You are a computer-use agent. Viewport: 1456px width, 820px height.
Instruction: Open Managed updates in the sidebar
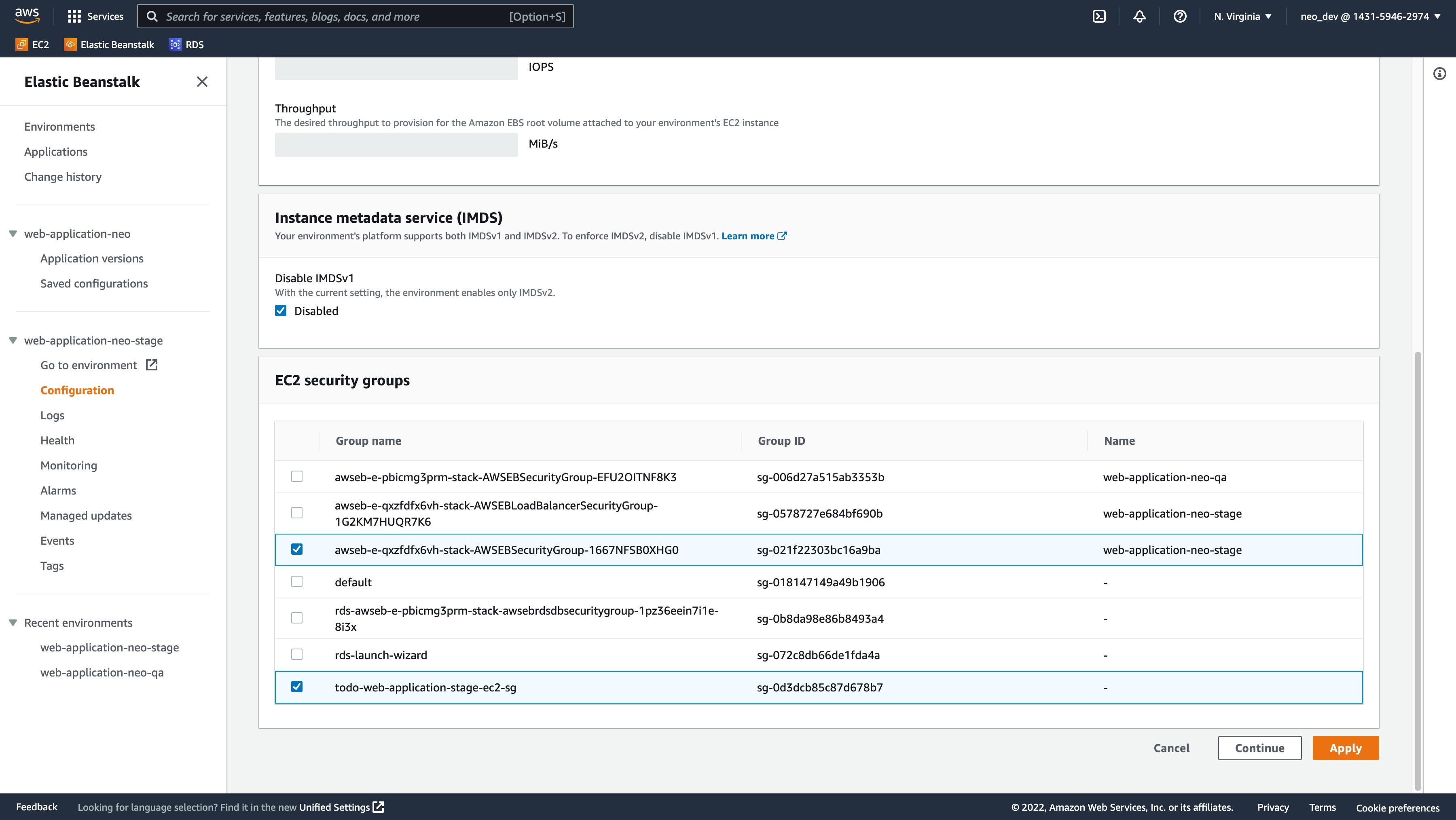(x=86, y=516)
